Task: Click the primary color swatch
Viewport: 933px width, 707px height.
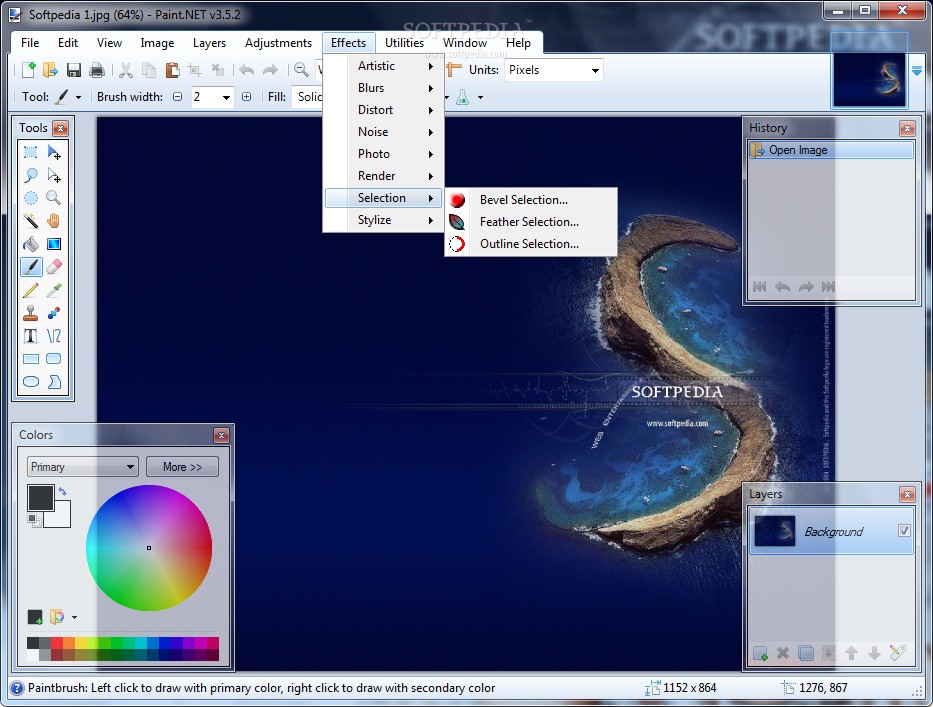Action: click(x=40, y=498)
